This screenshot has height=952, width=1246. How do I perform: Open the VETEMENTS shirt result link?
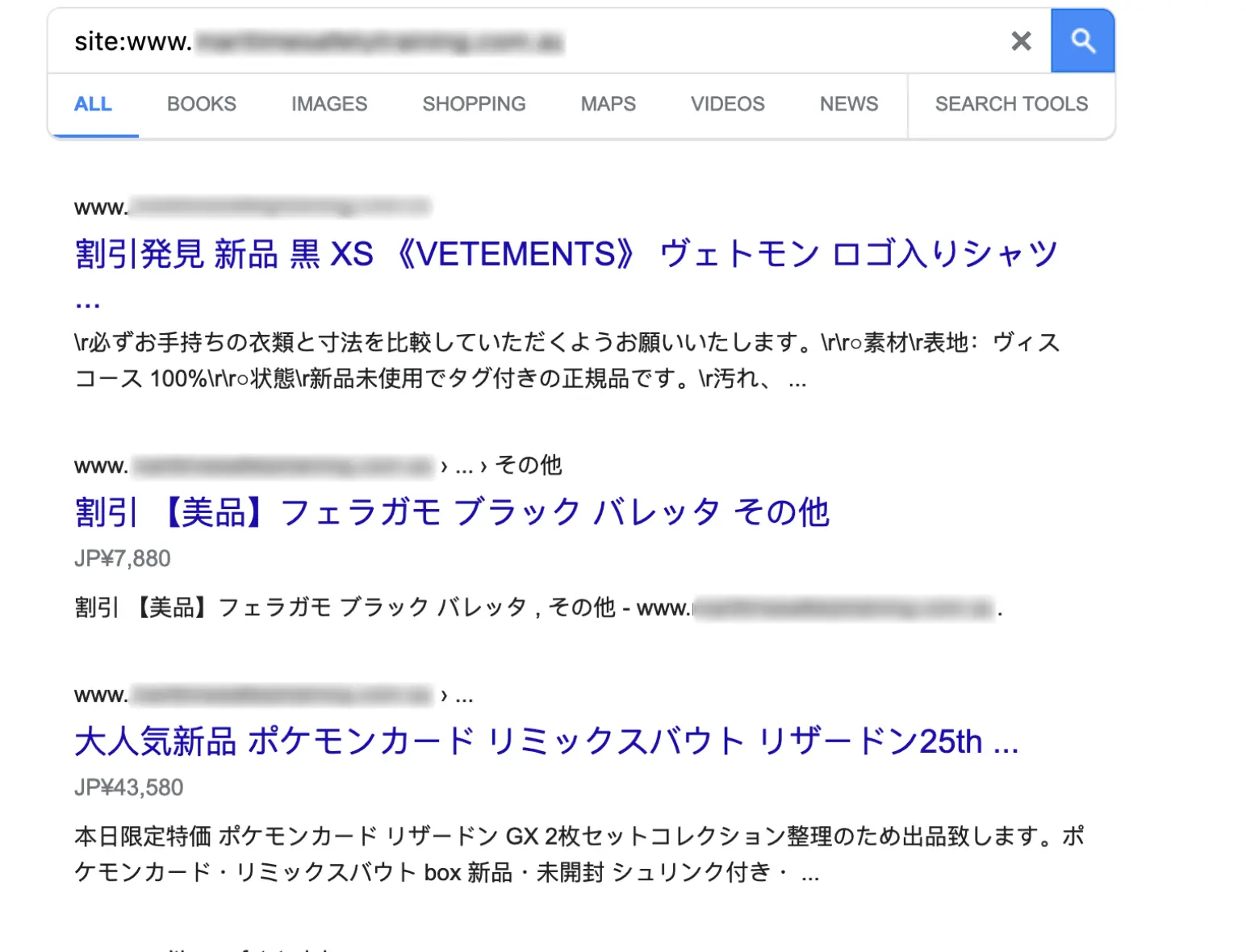(565, 254)
